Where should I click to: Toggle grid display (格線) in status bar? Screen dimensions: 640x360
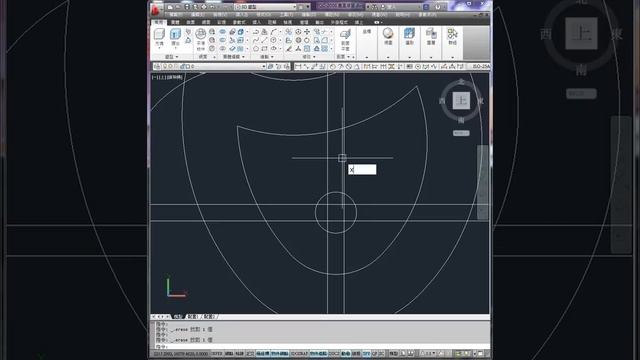pos(239,353)
